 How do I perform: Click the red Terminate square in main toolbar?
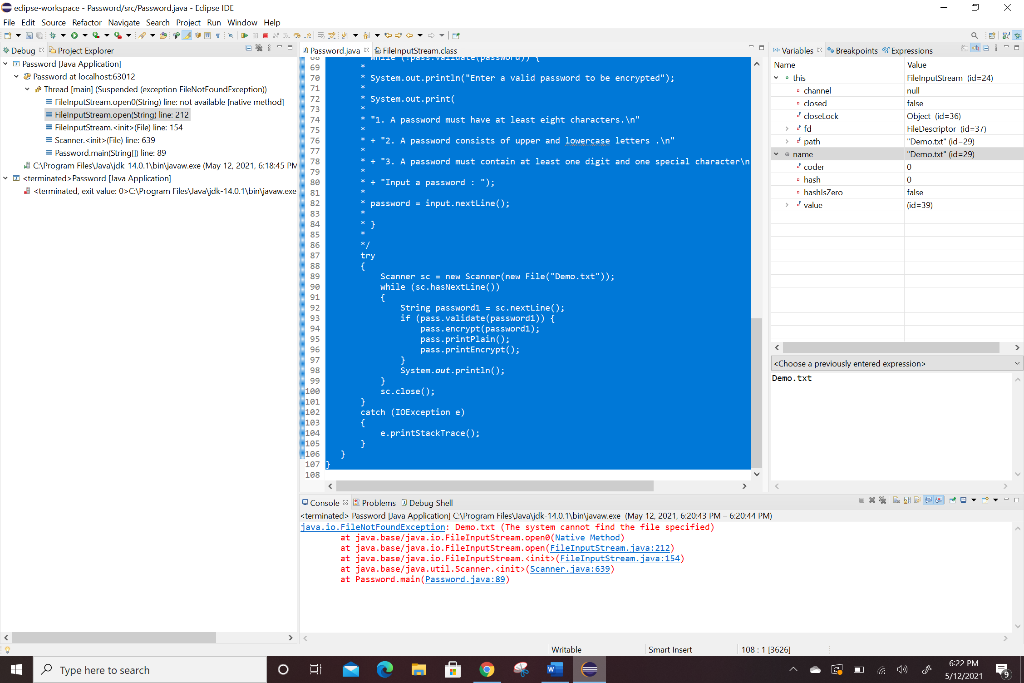(x=265, y=35)
